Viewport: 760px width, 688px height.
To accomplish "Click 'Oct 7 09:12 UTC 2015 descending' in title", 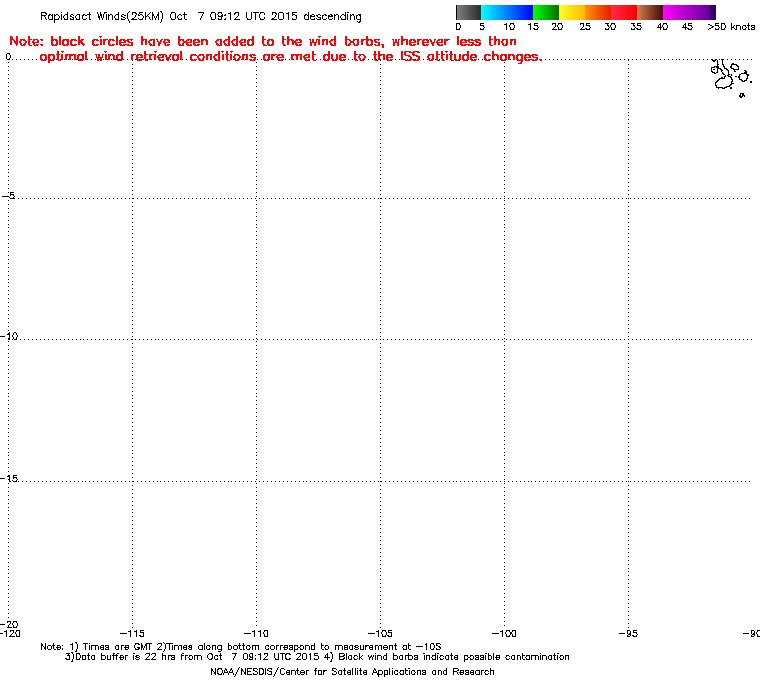I will 266,16.
